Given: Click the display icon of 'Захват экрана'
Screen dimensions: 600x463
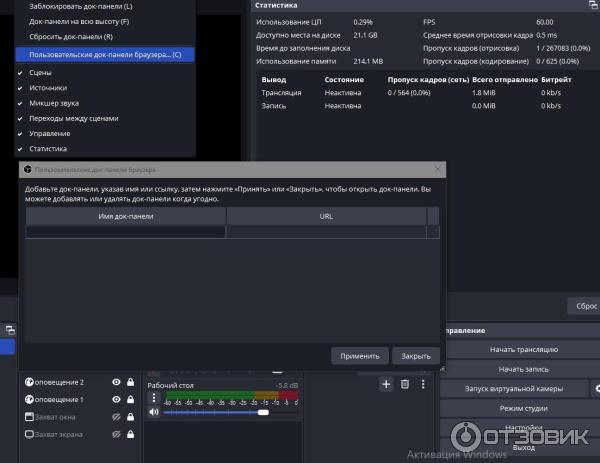Looking at the screenshot, I should 29,434.
